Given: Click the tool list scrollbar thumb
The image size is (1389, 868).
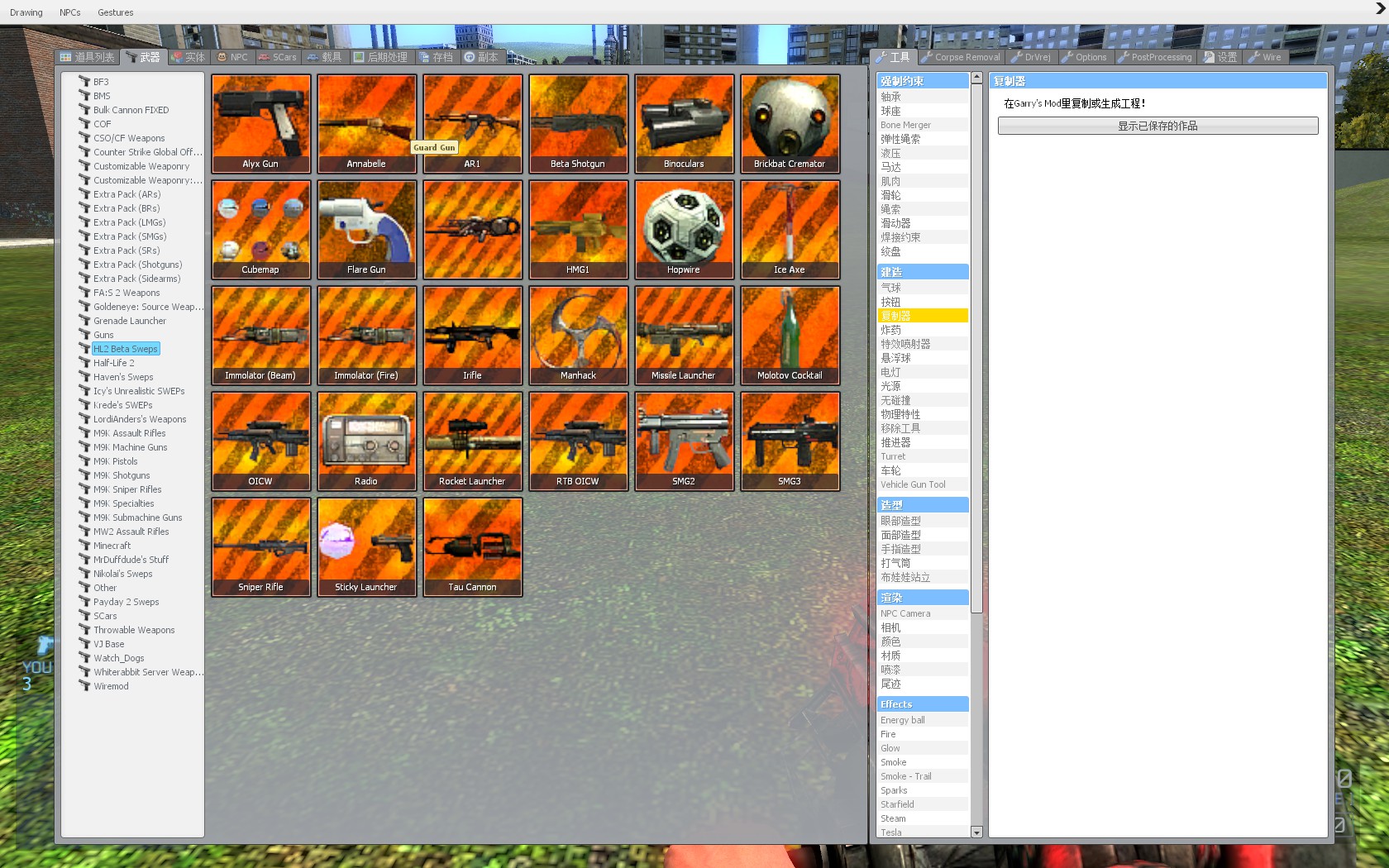Looking at the screenshot, I should click(976, 349).
